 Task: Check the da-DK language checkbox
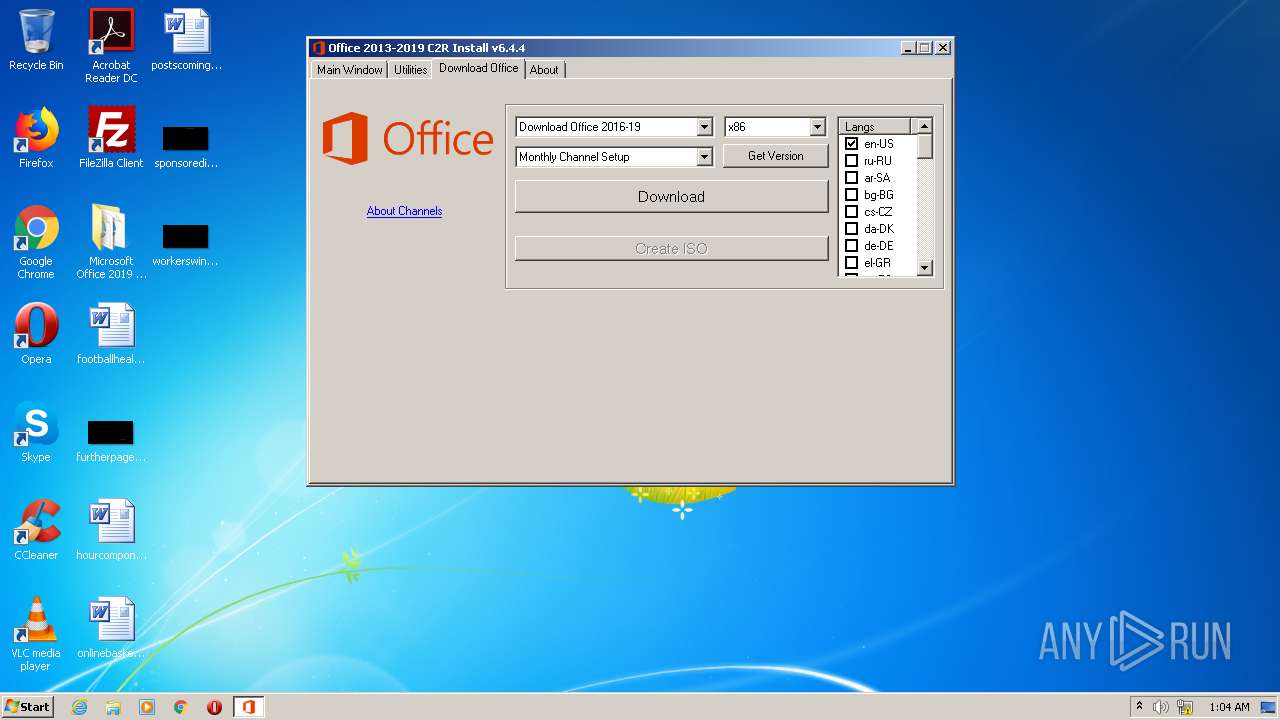click(852, 229)
